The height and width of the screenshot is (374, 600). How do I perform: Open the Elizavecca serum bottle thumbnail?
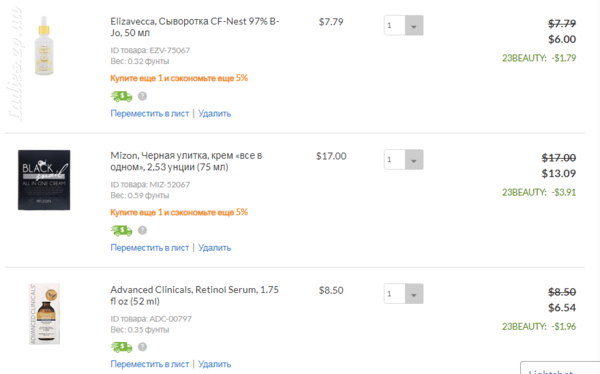pos(44,46)
